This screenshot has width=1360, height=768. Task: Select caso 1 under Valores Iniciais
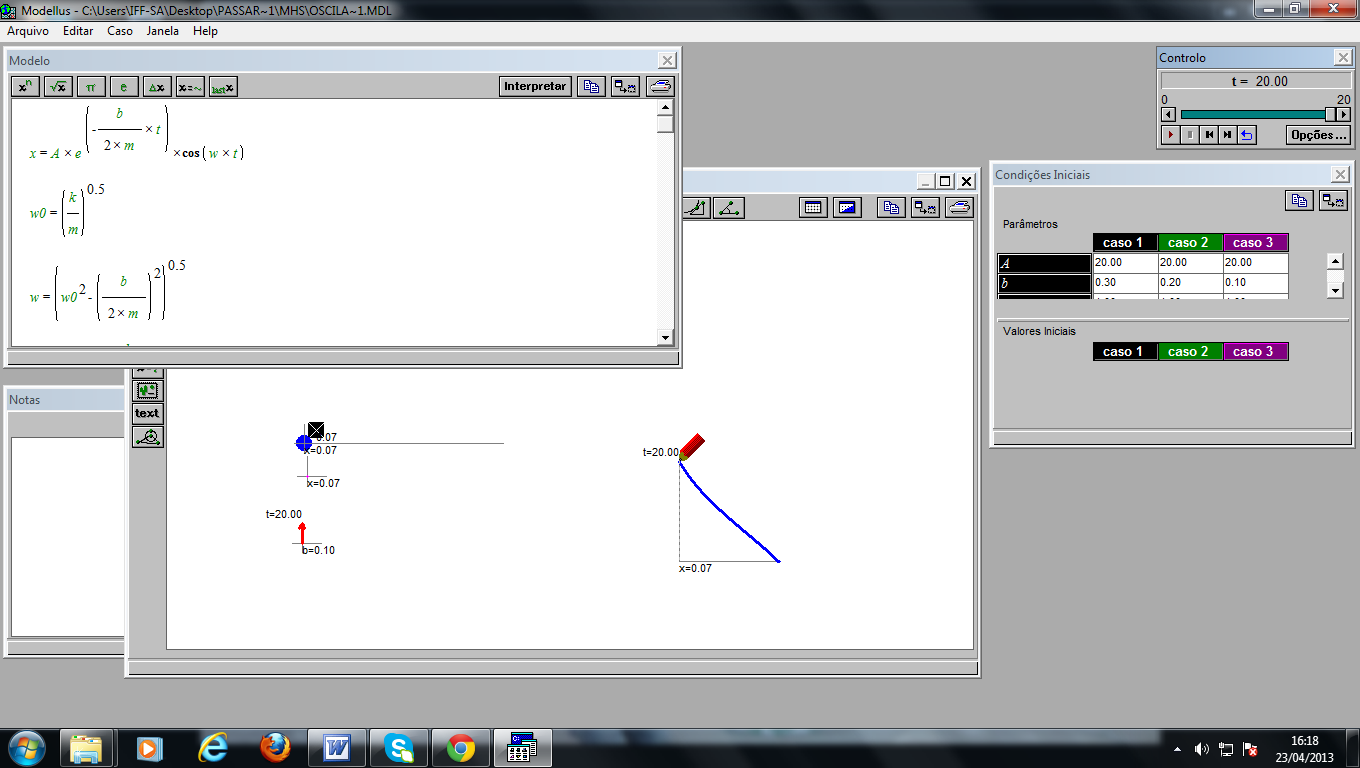(1125, 352)
